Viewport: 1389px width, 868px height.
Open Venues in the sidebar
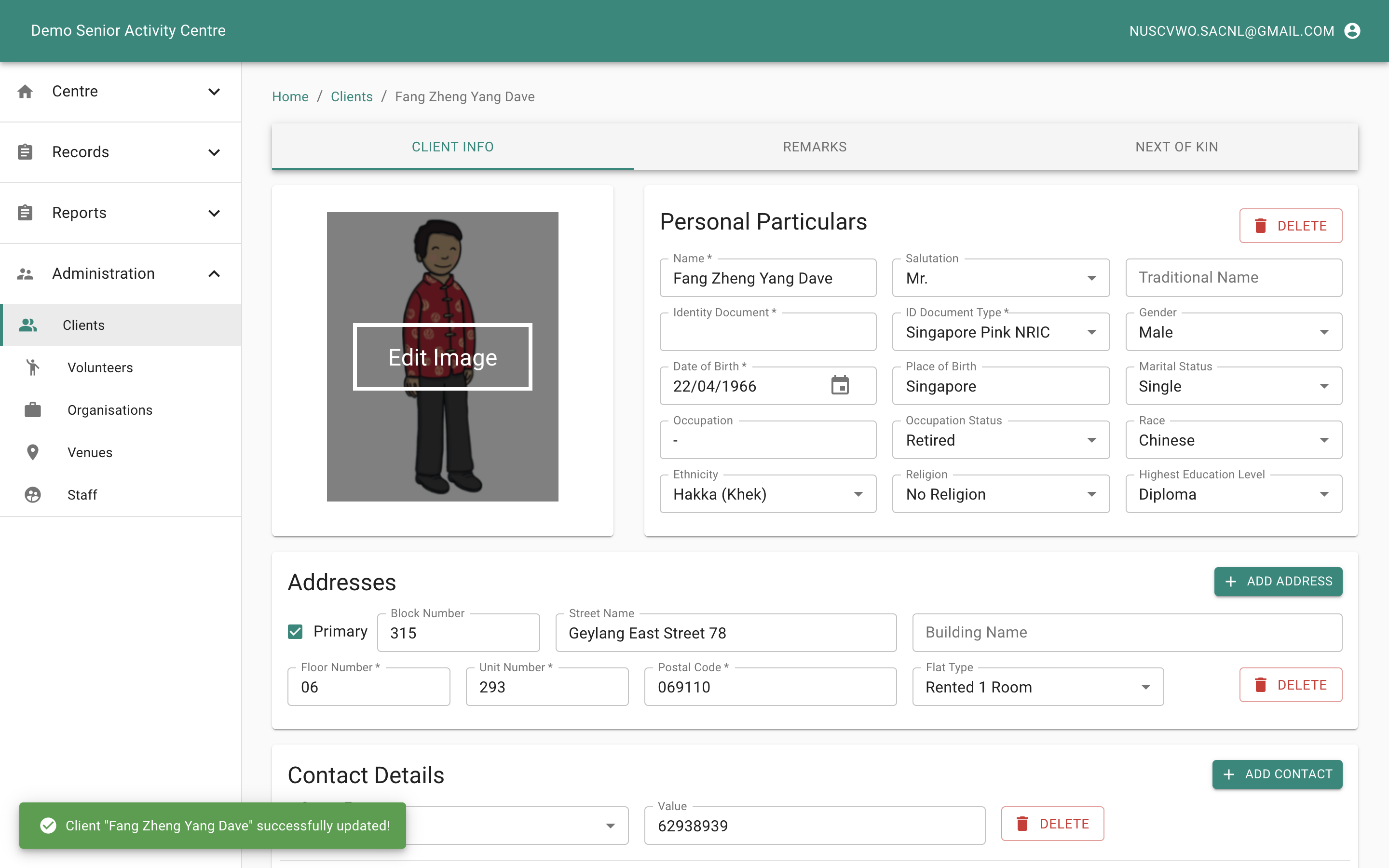121,452
